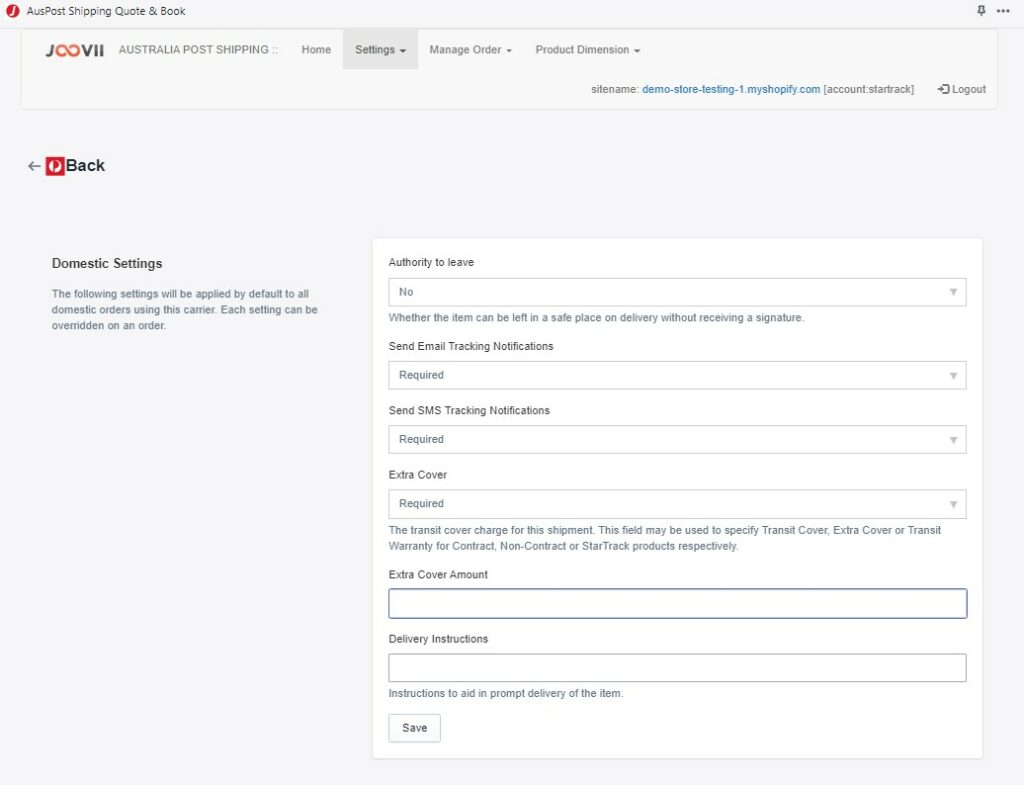Open the Settings dropdown menu
The width and height of the screenshot is (1024, 785).
(380, 50)
